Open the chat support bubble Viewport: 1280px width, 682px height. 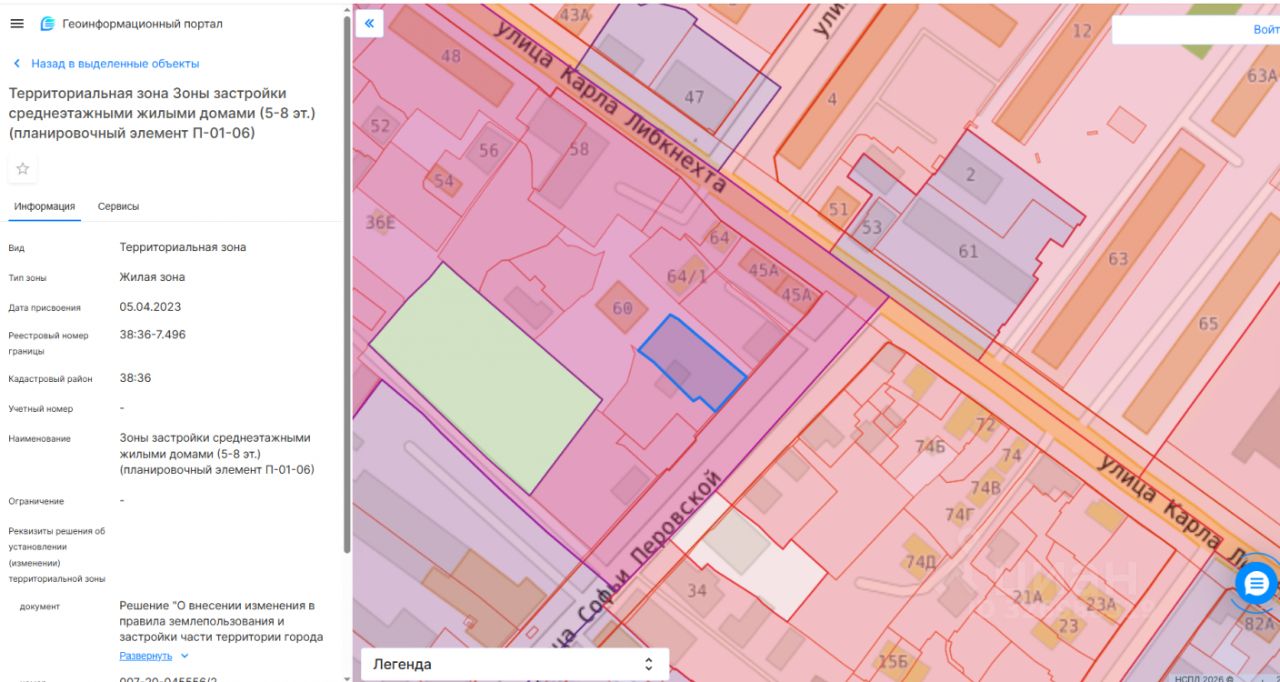(x=1256, y=583)
